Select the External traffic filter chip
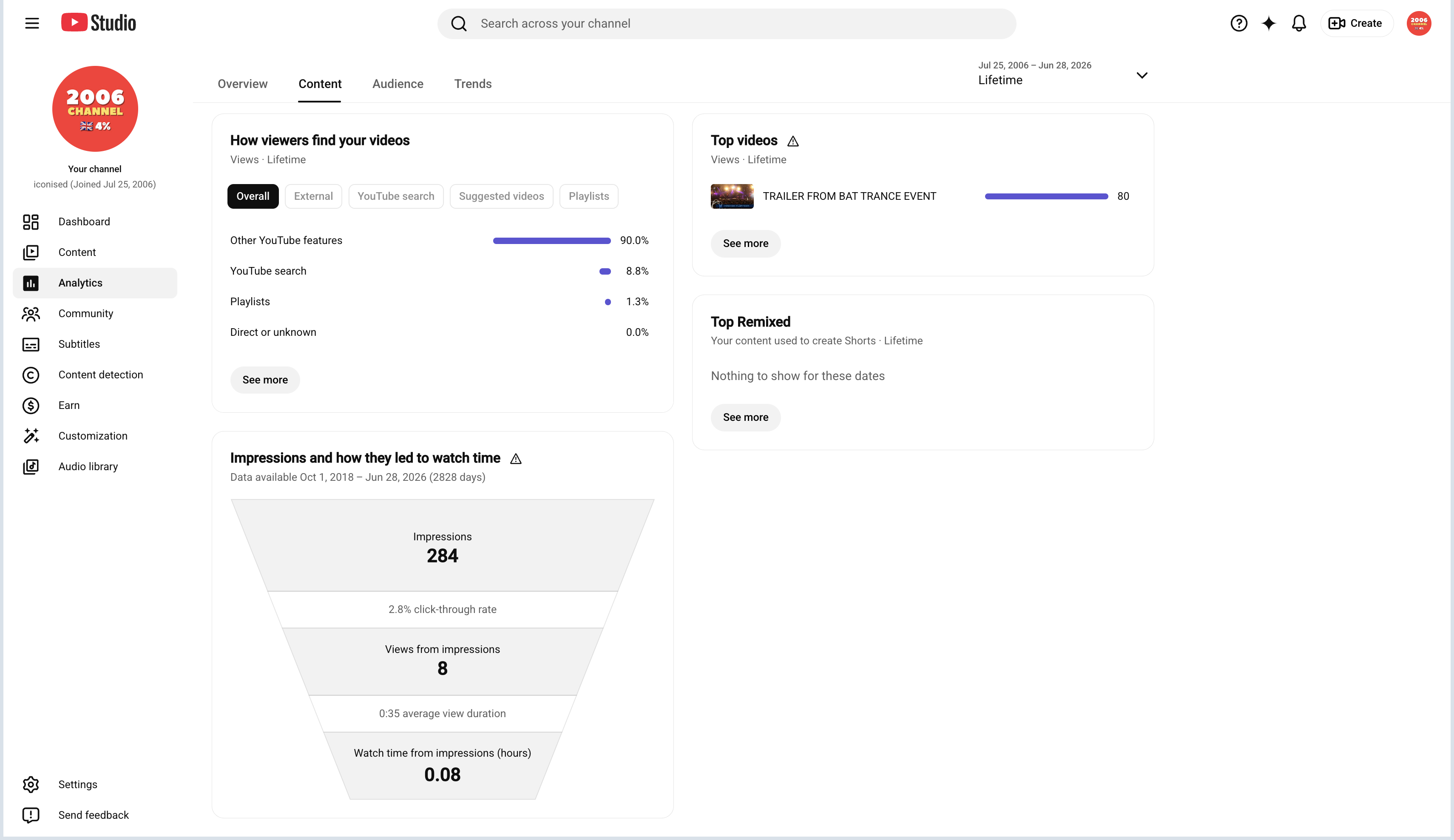 click(313, 196)
